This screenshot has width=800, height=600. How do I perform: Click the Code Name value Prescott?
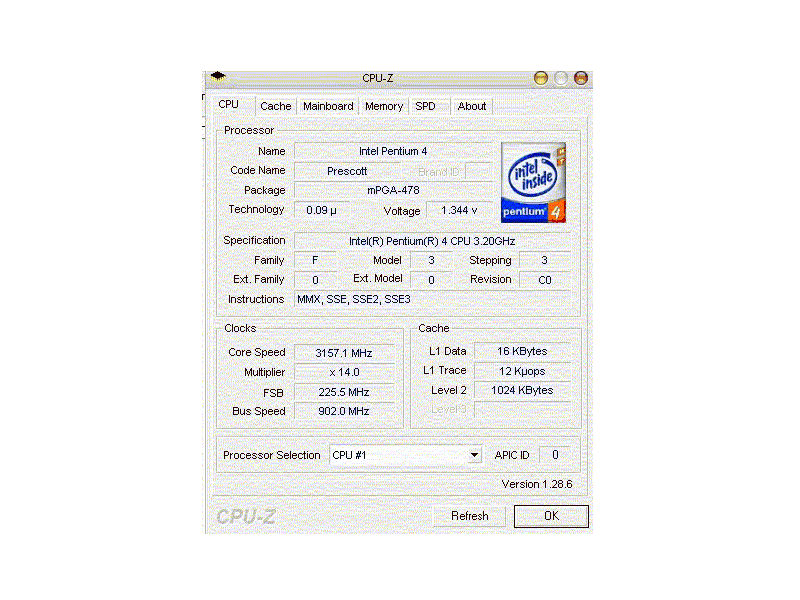click(347, 171)
